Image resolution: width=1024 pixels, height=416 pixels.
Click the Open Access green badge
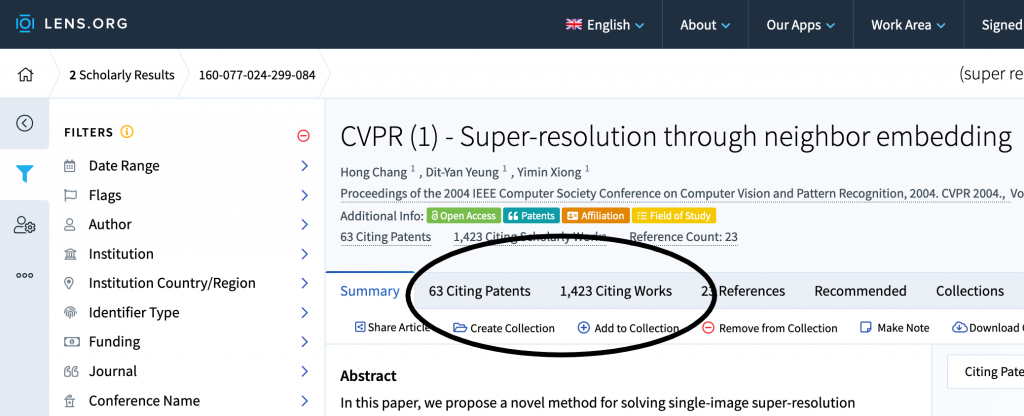tap(462, 215)
